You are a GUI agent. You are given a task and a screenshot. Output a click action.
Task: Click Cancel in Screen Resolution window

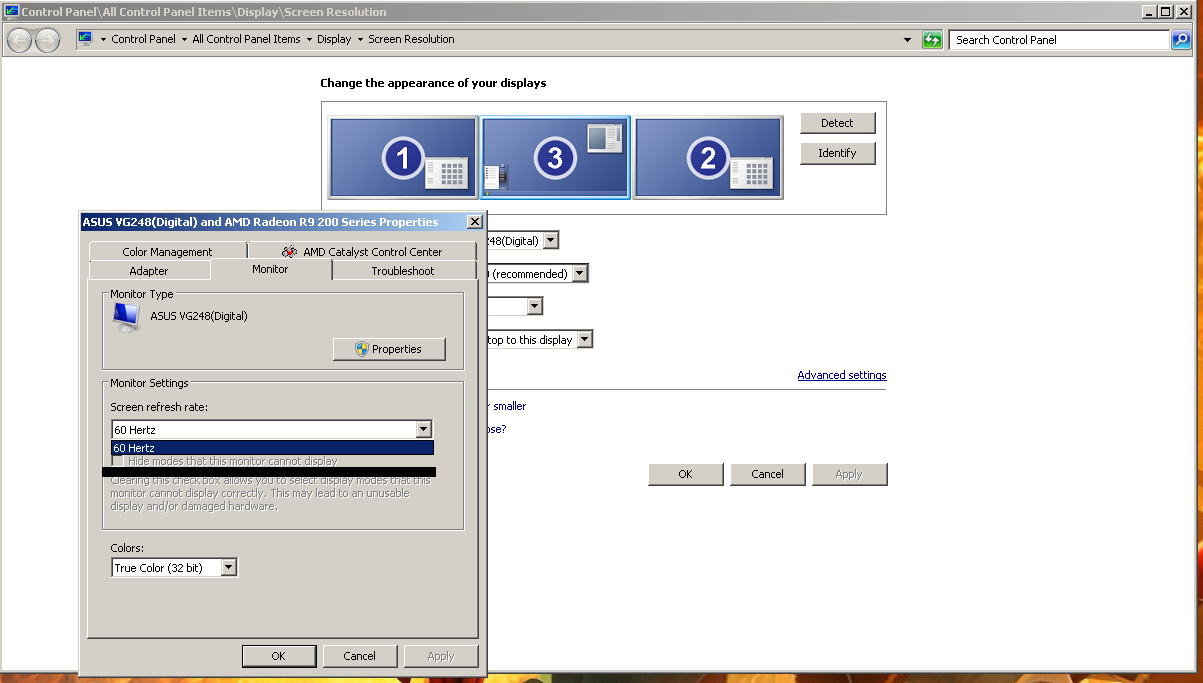pyautogui.click(x=767, y=474)
